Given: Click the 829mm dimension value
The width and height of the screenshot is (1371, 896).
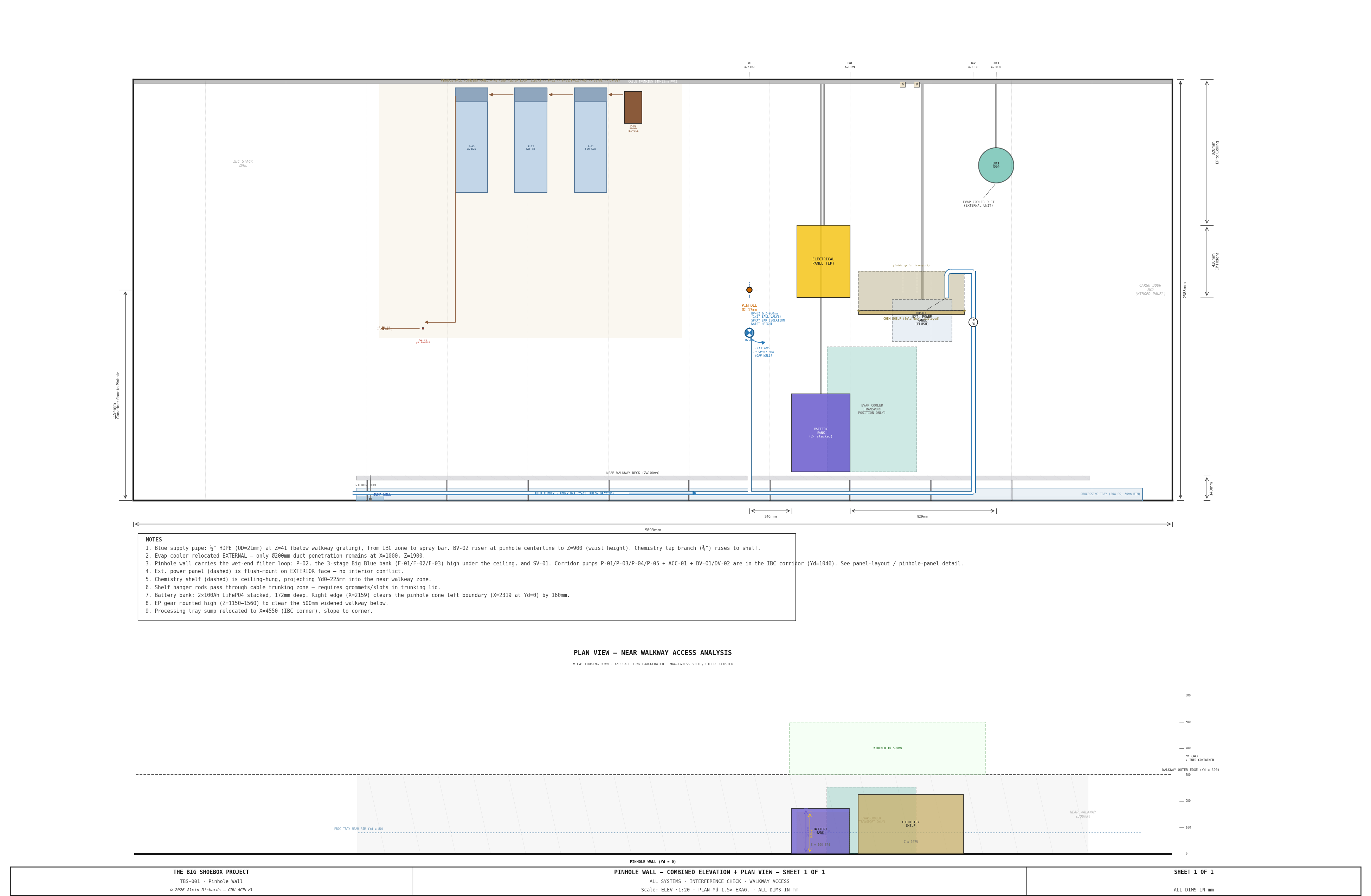Looking at the screenshot, I should pos(923,517).
